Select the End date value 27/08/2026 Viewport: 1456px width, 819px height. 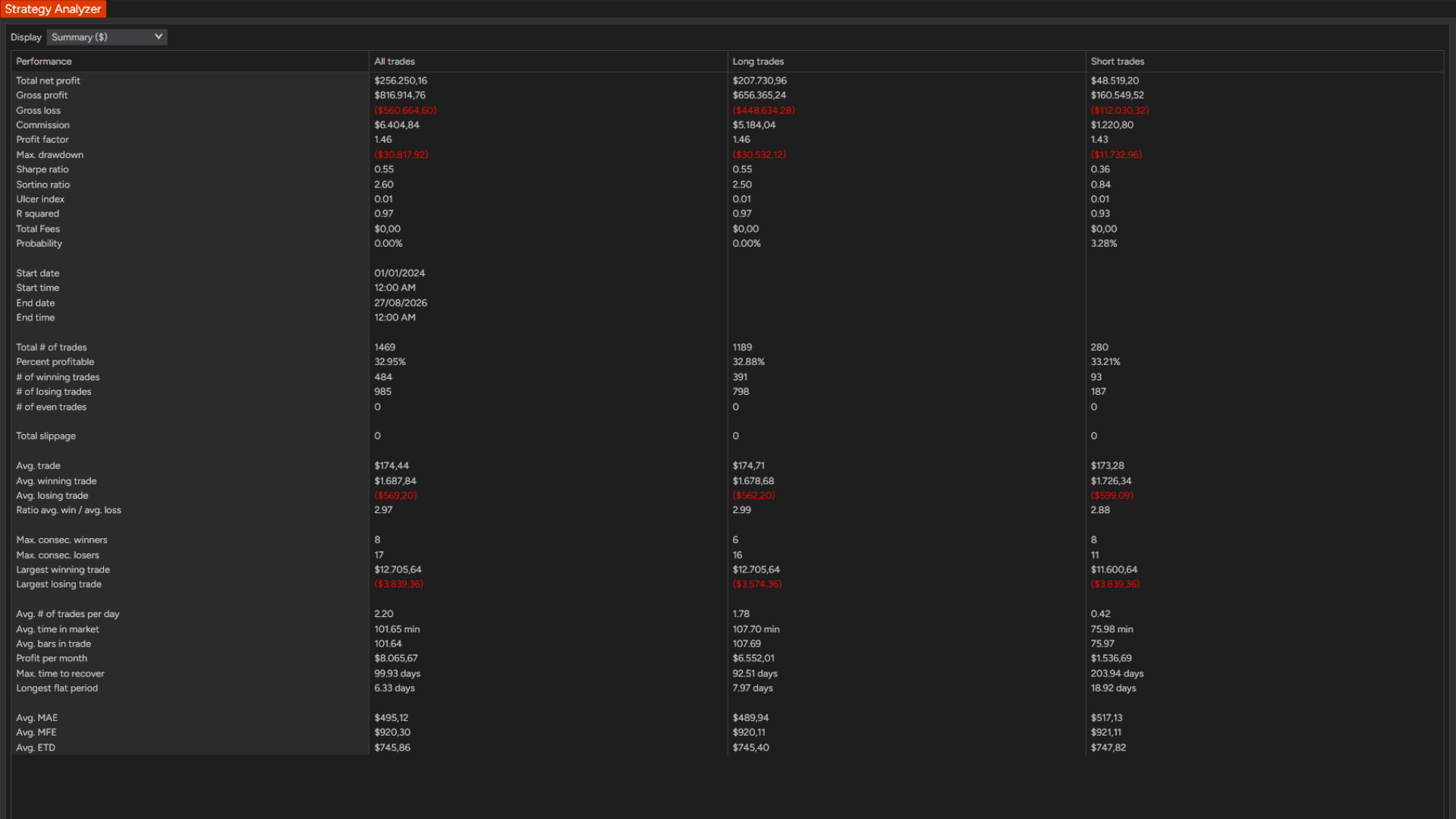click(401, 303)
